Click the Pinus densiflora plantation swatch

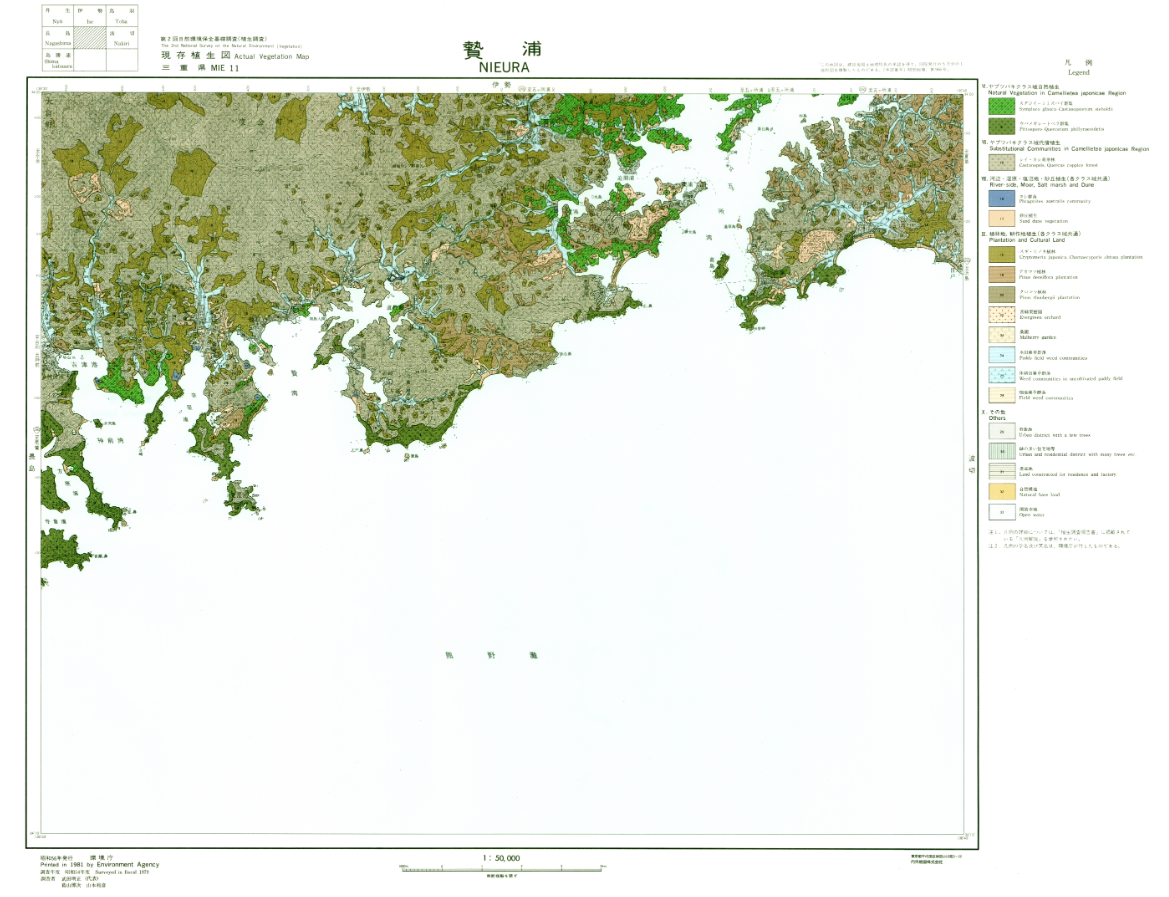click(x=1001, y=274)
